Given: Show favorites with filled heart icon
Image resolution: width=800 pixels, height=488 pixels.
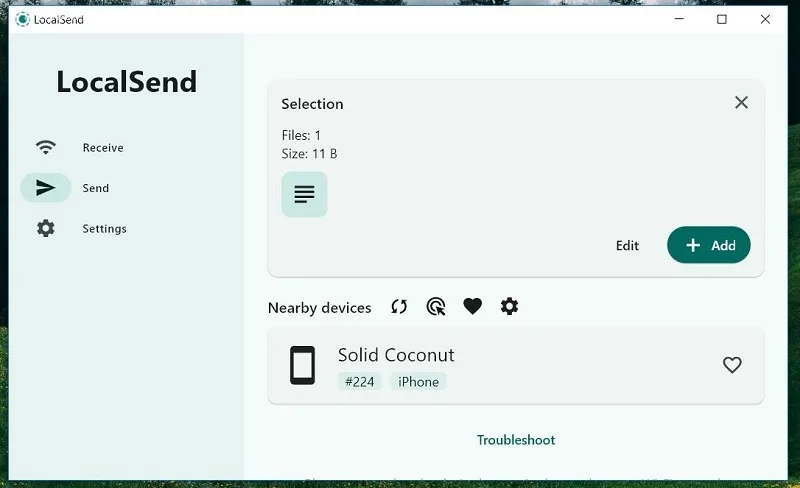Looking at the screenshot, I should coord(472,307).
